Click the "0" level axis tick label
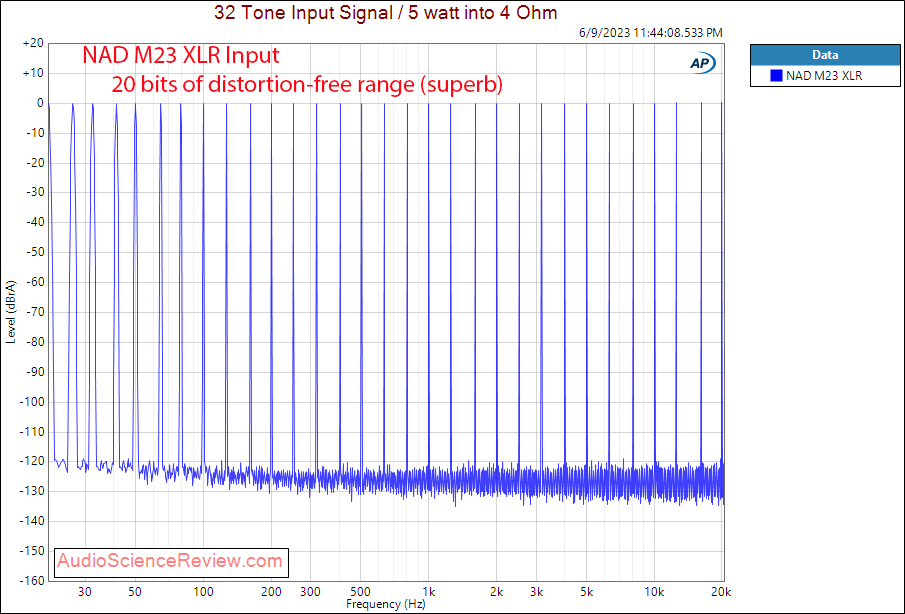The width and height of the screenshot is (905, 614). 40,103
